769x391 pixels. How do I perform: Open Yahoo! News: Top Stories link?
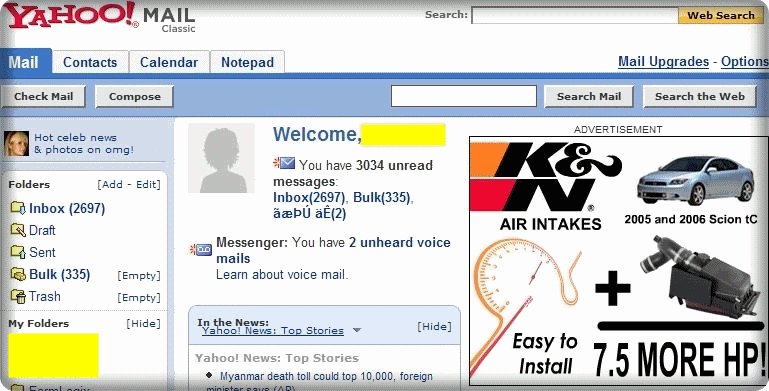tap(273, 331)
